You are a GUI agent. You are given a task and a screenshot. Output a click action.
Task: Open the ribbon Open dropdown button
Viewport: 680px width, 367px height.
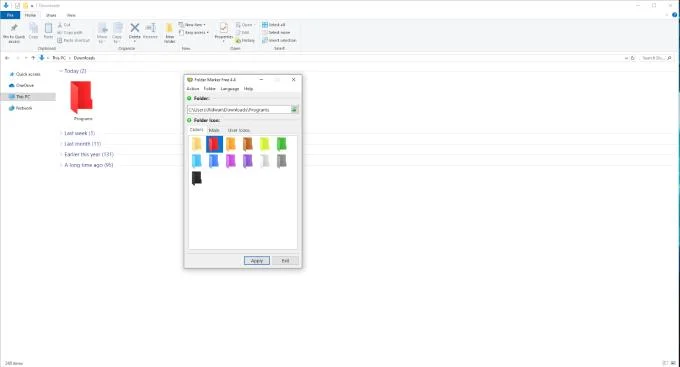[x=245, y=25]
